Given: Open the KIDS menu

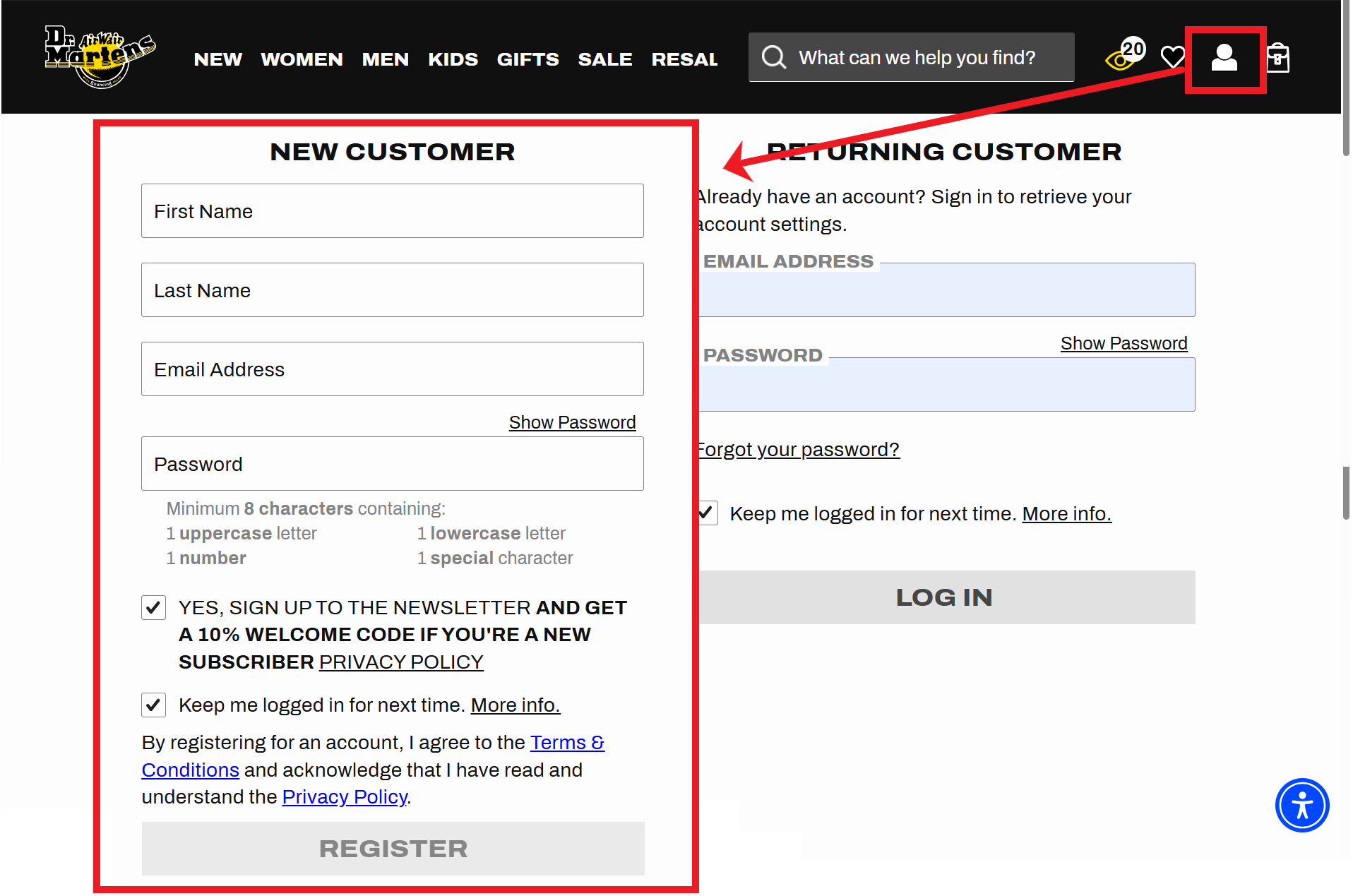Looking at the screenshot, I should tap(453, 59).
